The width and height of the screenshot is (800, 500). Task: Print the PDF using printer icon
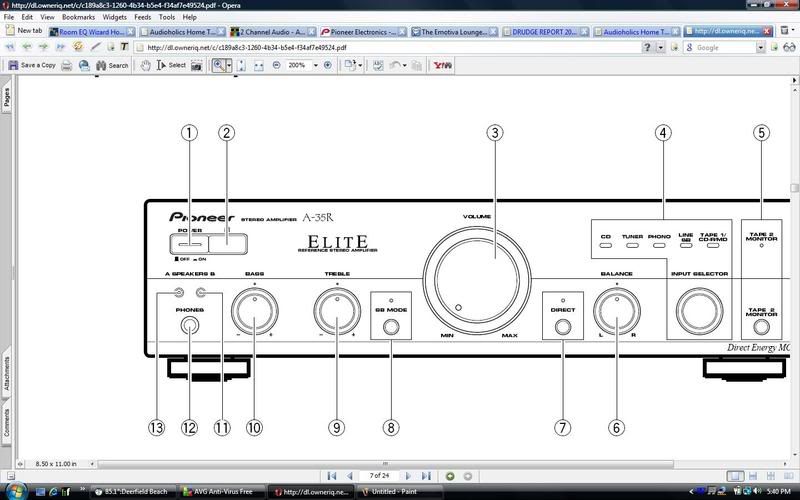pos(66,65)
